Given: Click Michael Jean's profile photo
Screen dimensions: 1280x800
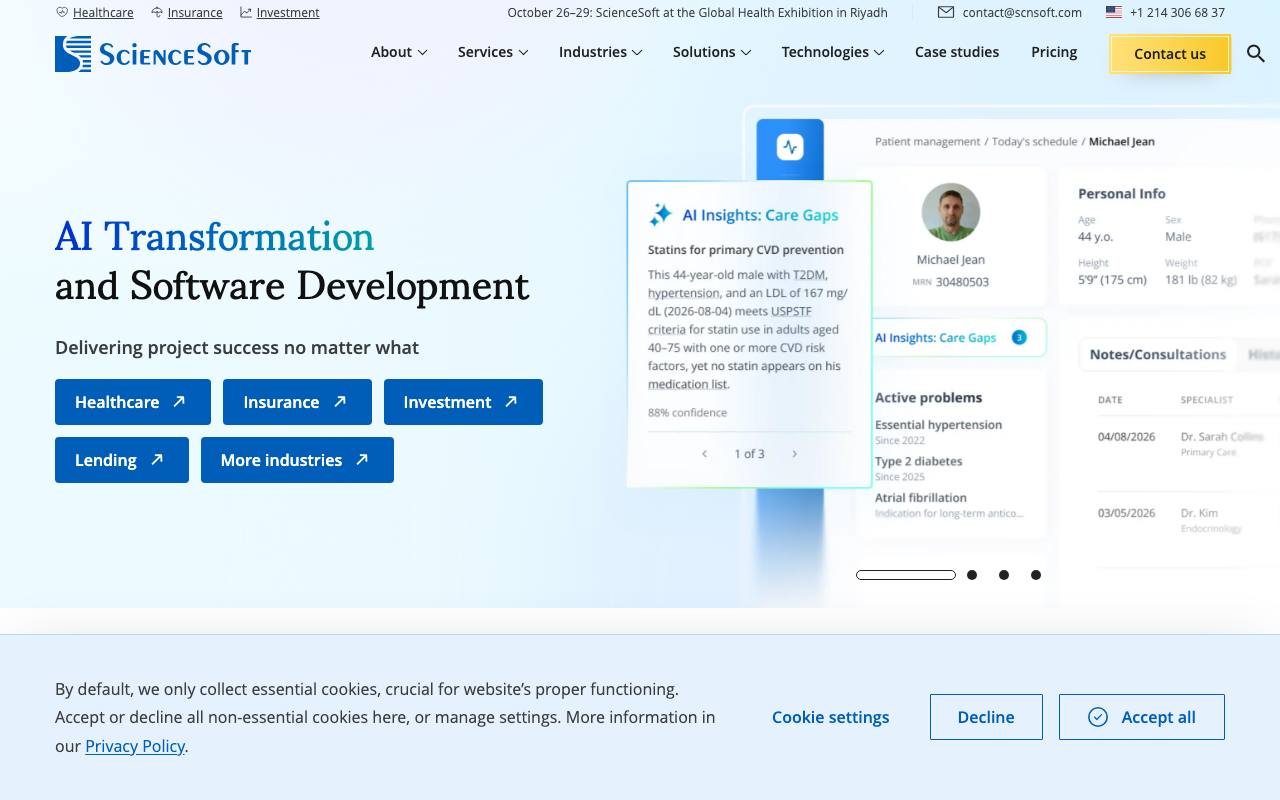Looking at the screenshot, I should [x=950, y=212].
